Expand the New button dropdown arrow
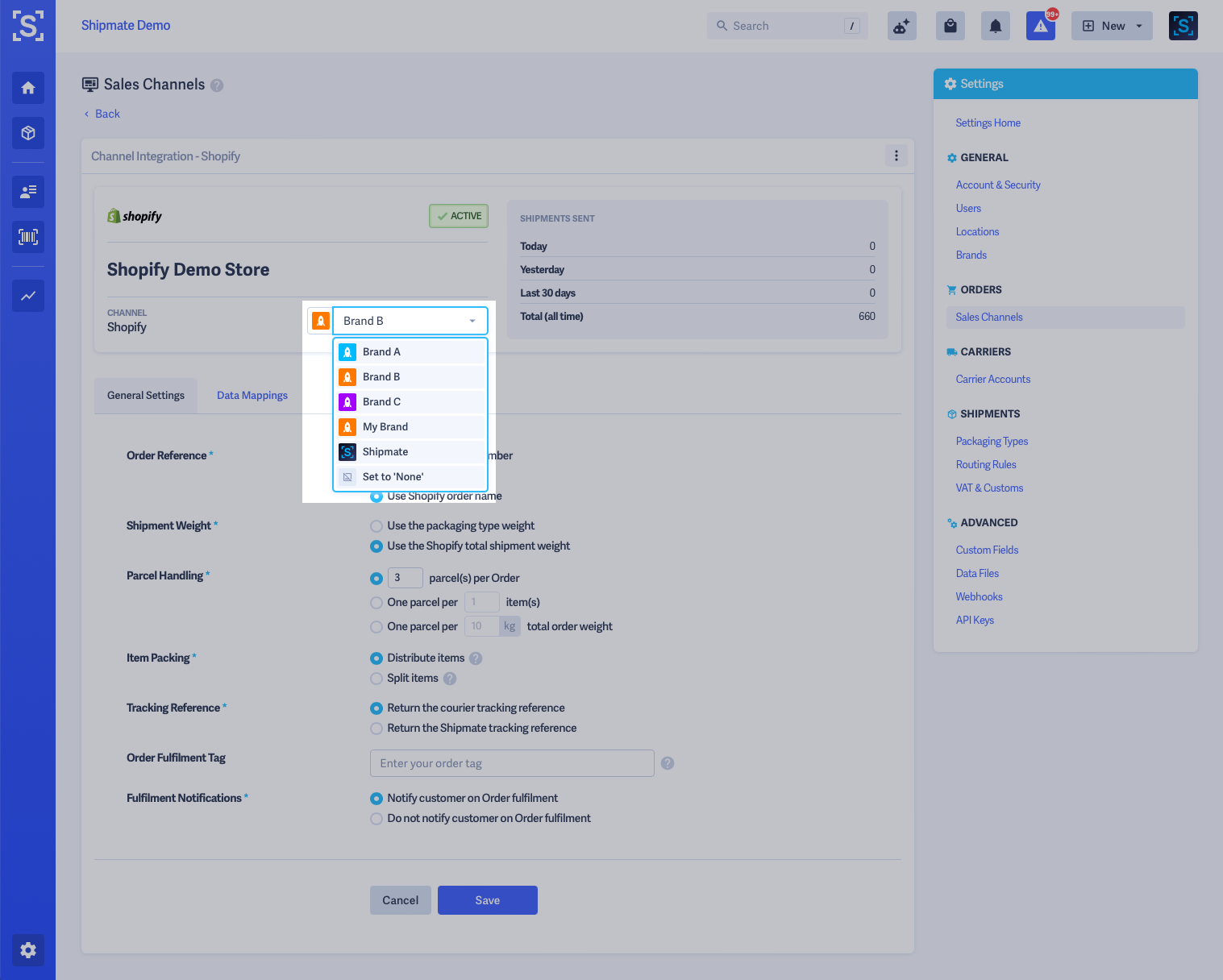The height and width of the screenshot is (980, 1223). point(1138,25)
